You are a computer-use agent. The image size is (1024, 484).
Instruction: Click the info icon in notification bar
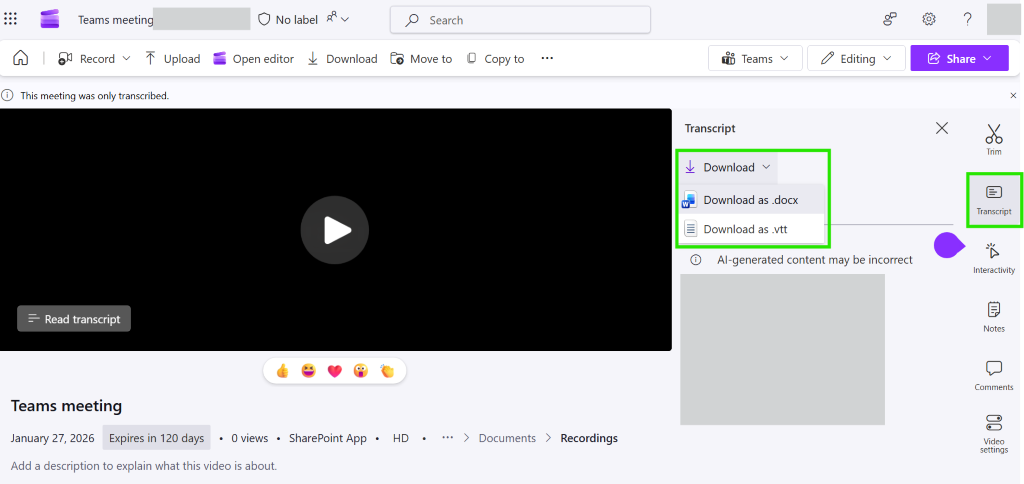point(7,95)
